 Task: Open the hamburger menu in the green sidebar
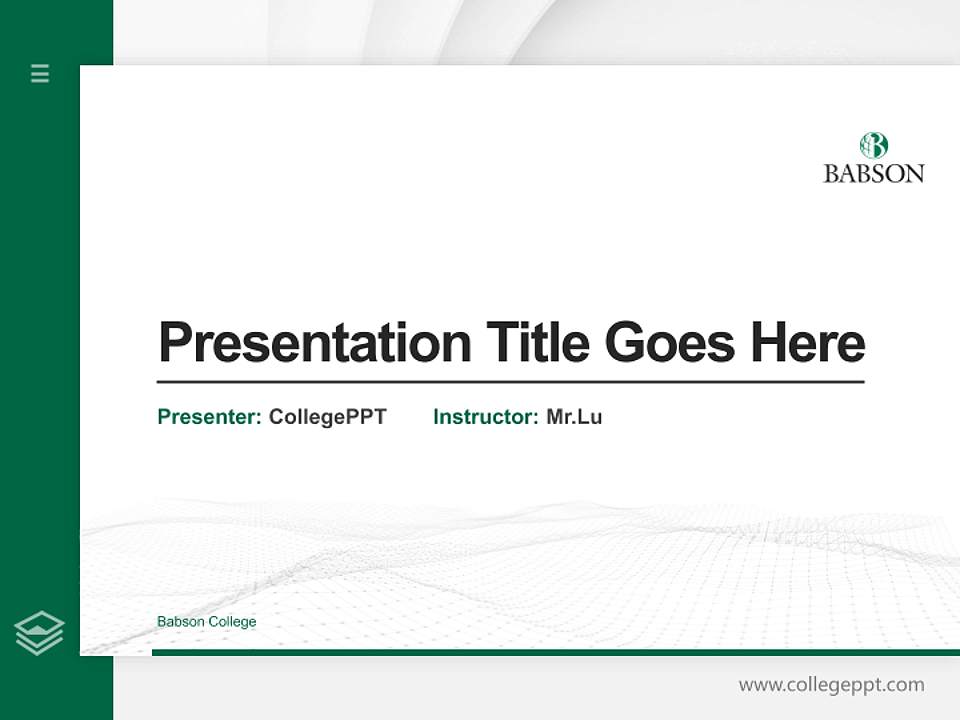coord(39,74)
